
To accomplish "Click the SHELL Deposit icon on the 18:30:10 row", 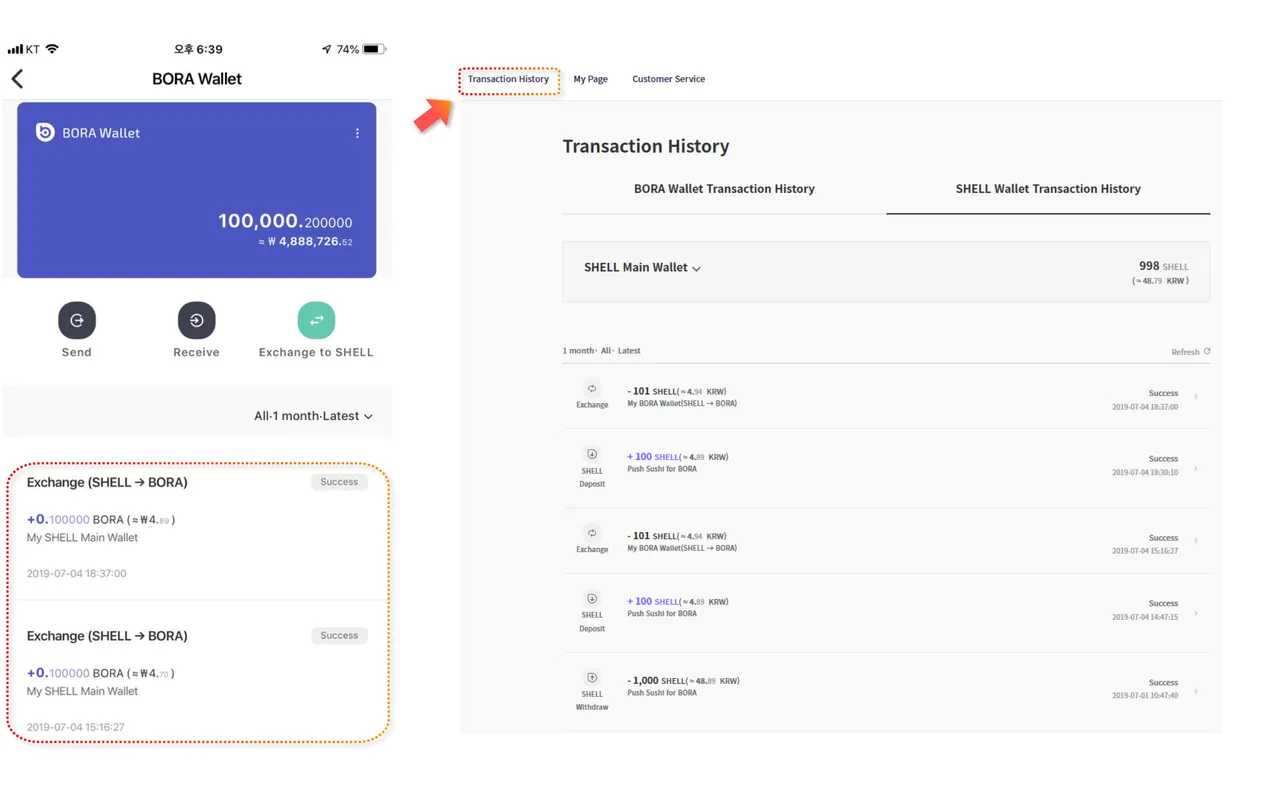I will [592, 454].
